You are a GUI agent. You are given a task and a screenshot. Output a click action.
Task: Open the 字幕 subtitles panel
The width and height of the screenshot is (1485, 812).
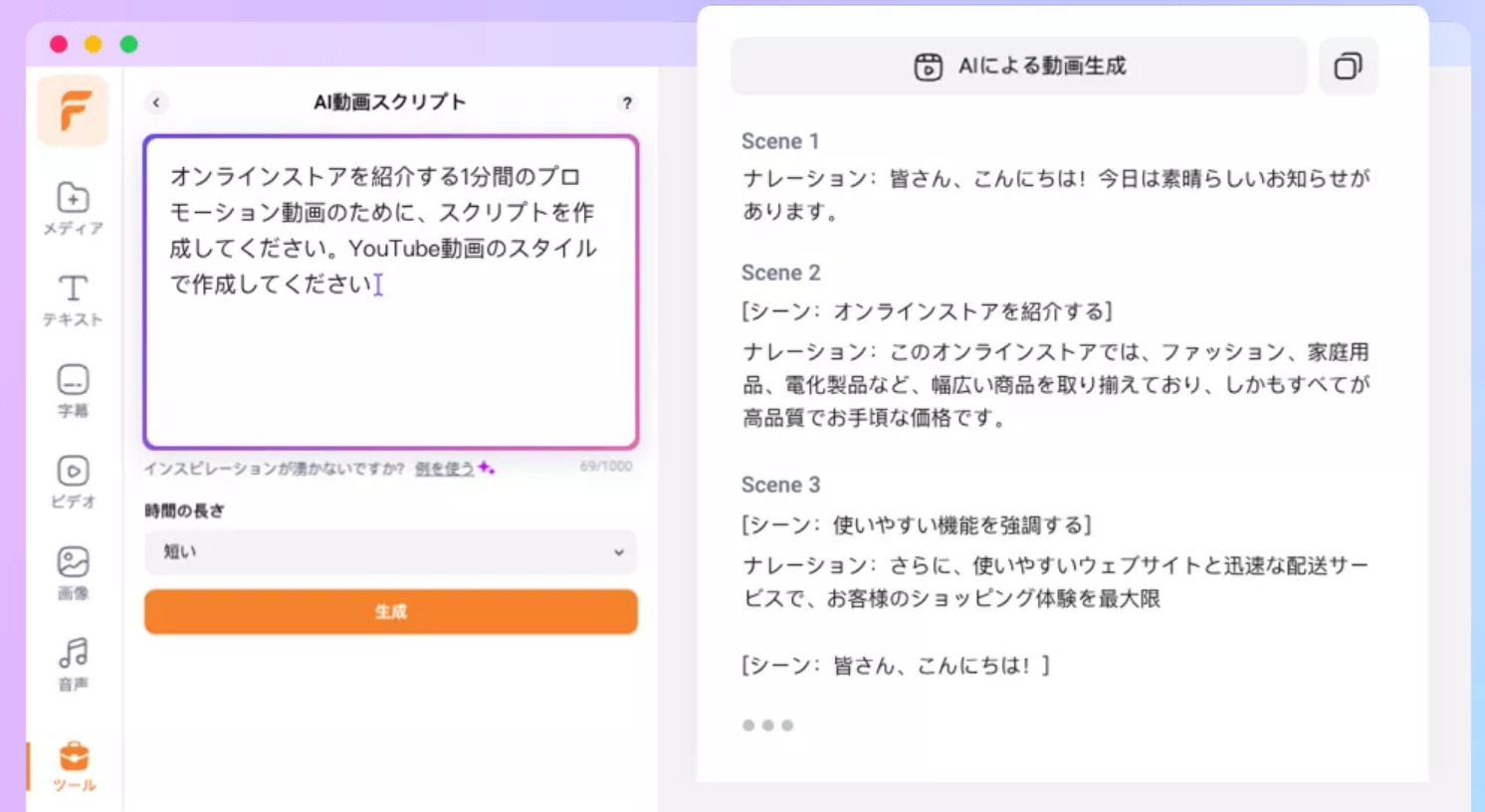tap(73, 390)
